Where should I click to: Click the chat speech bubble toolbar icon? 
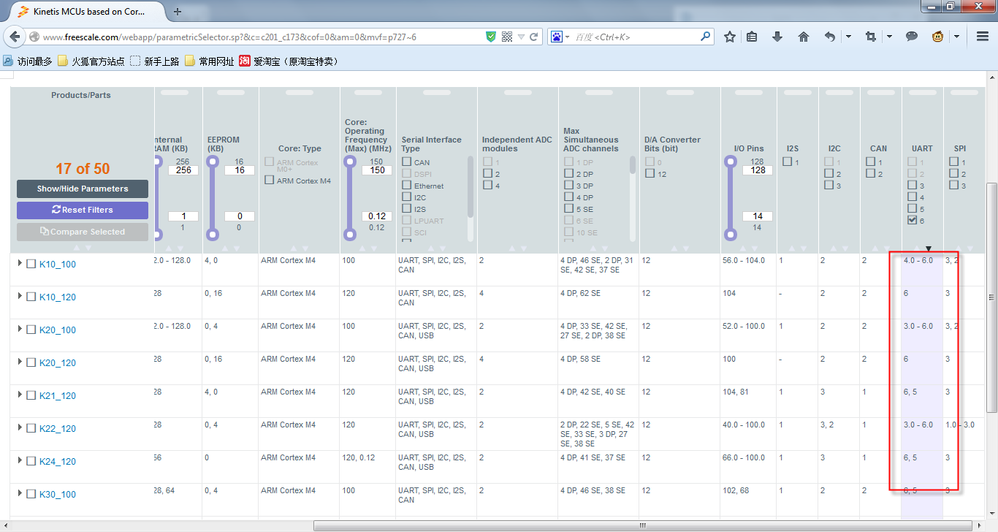pos(911,37)
